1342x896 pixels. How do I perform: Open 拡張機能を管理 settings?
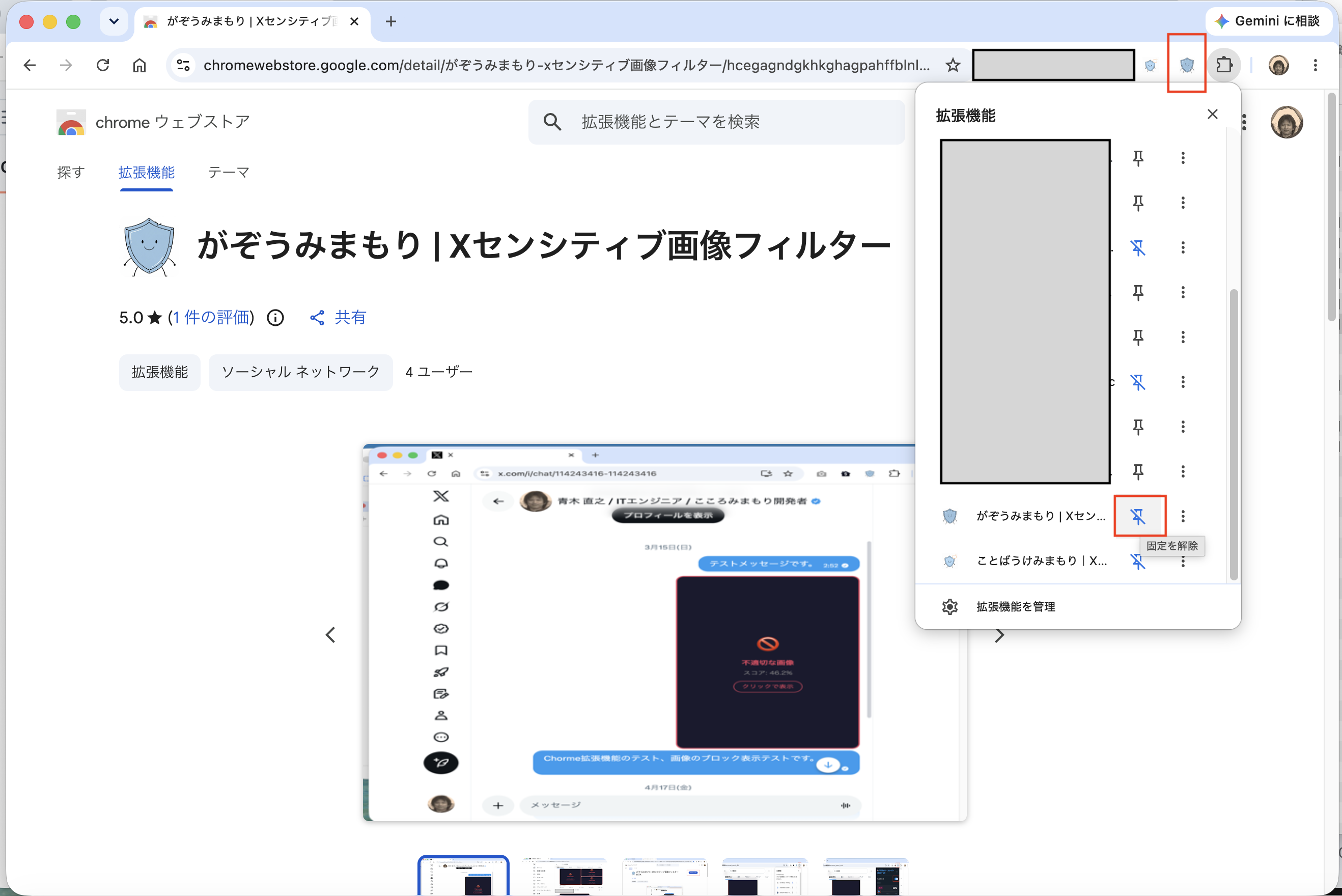click(x=1077, y=606)
